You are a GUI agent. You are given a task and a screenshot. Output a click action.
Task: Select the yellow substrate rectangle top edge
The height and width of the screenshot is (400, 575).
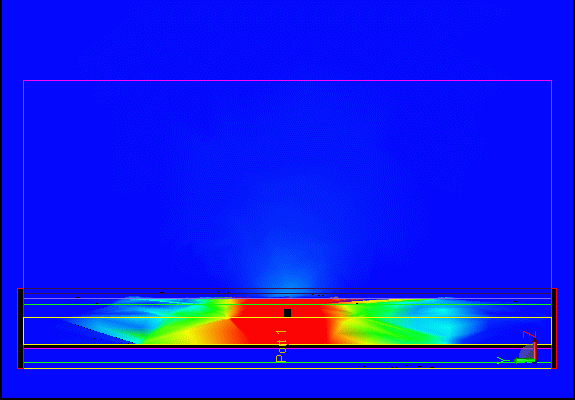(288, 318)
